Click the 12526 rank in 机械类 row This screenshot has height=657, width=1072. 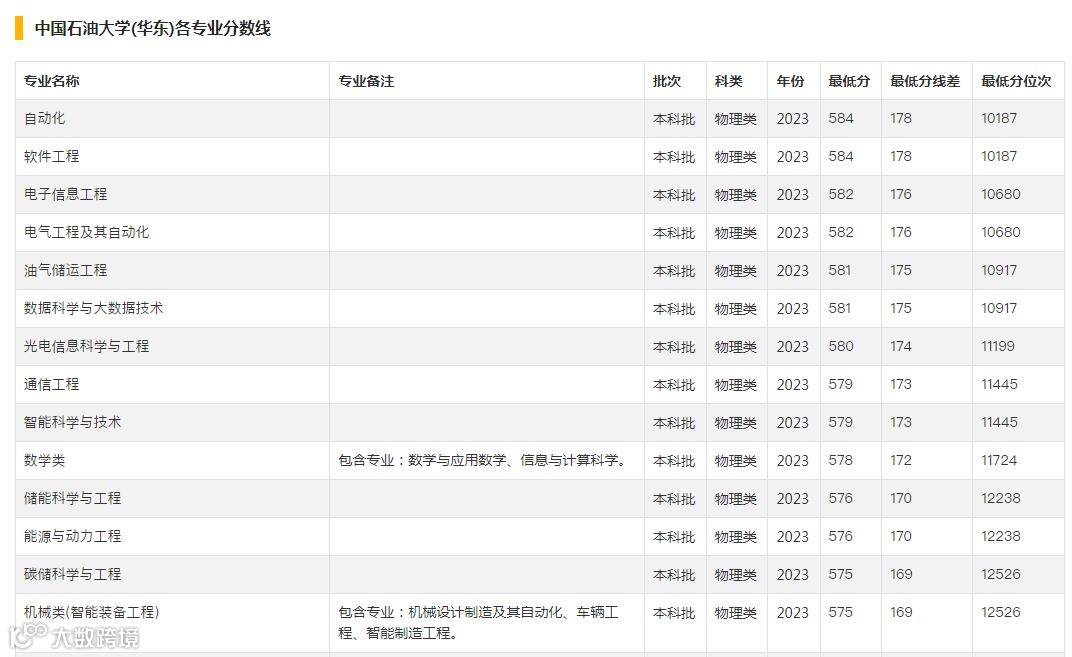click(1001, 612)
